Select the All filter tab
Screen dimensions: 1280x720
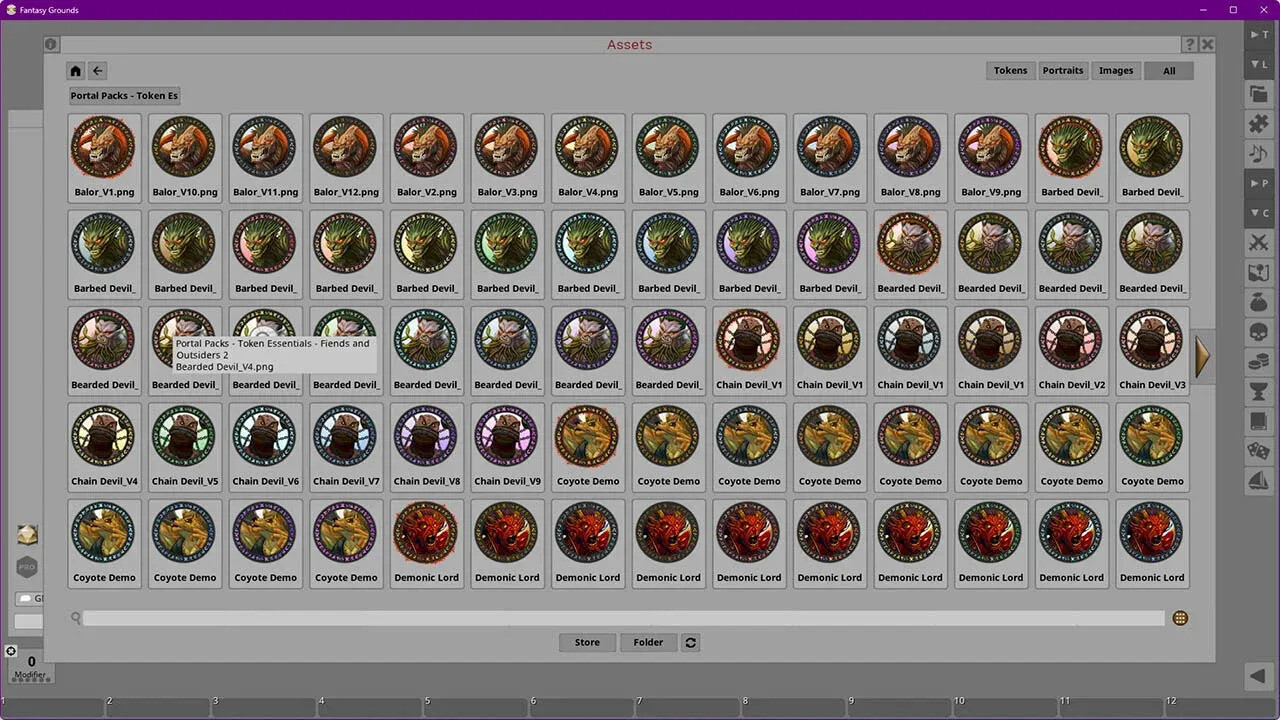point(1169,71)
